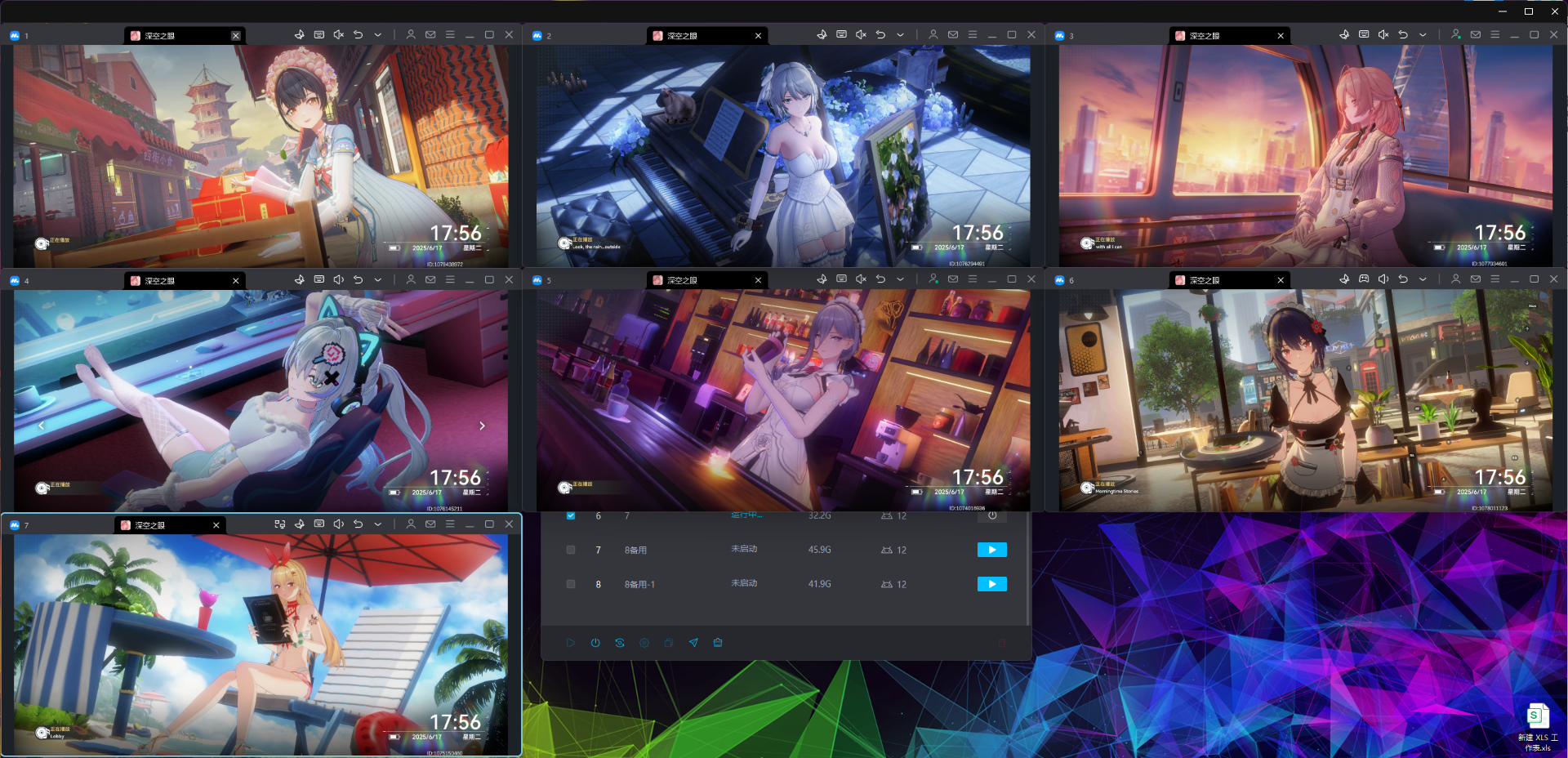Viewport: 1568px width, 758px height.
Task: Open the mail message icon in window 7
Action: [x=430, y=524]
